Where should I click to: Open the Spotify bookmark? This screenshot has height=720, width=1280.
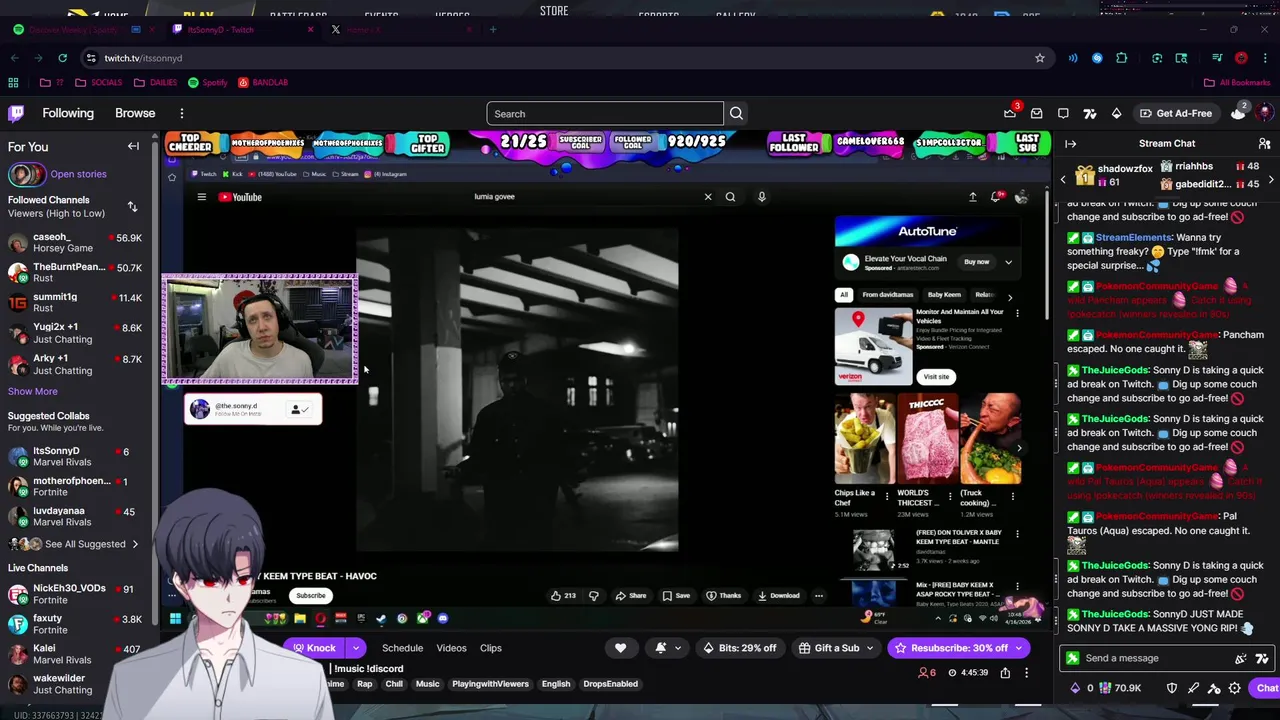click(208, 82)
